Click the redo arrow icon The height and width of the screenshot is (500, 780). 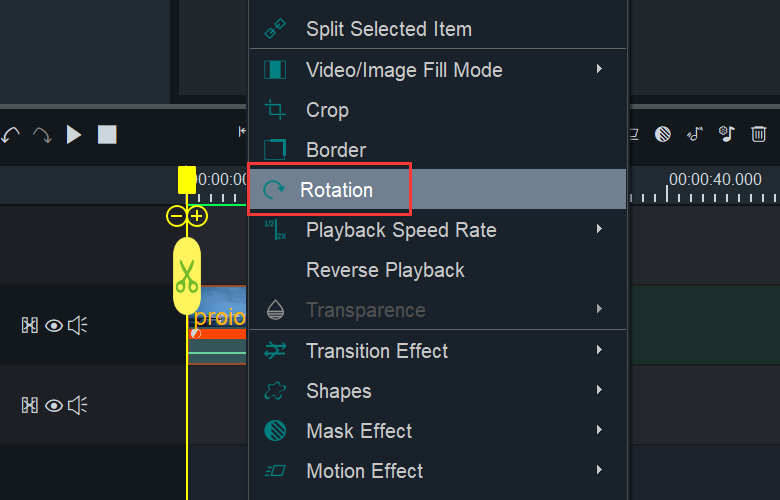click(x=42, y=134)
